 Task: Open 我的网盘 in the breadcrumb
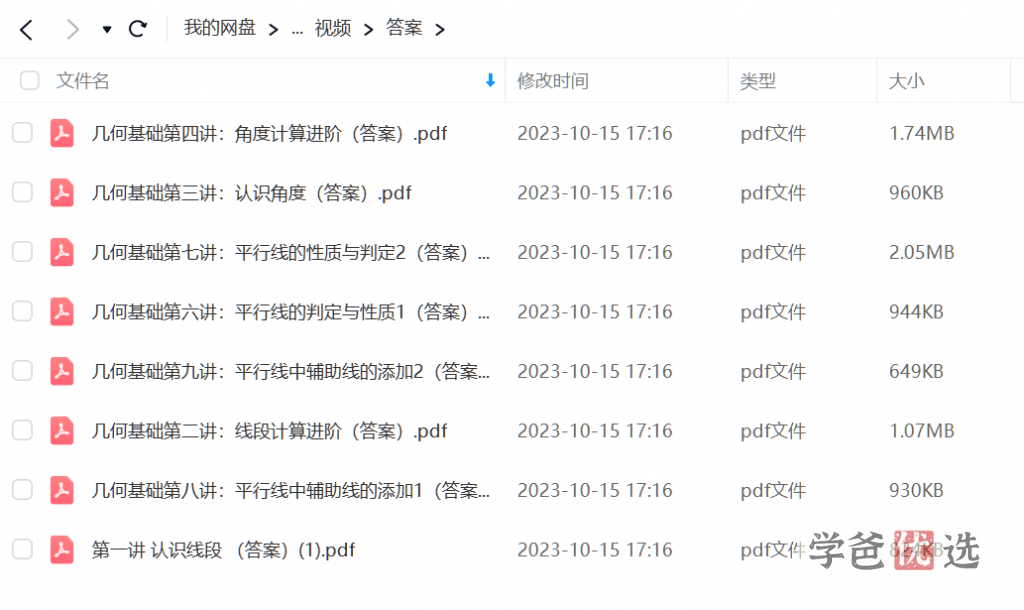tap(219, 28)
